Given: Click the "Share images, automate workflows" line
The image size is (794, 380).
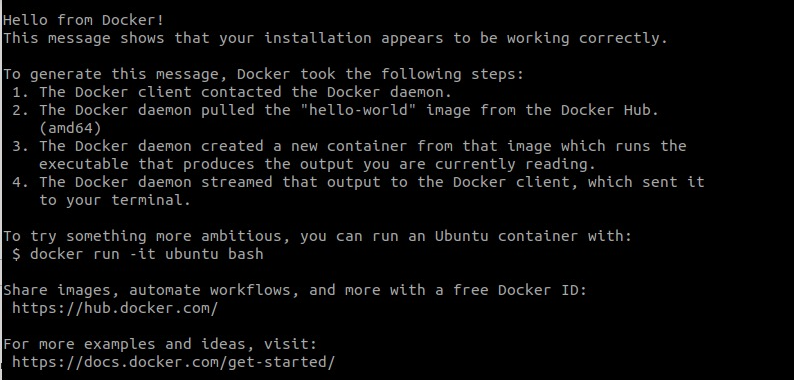Looking at the screenshot, I should point(295,290).
